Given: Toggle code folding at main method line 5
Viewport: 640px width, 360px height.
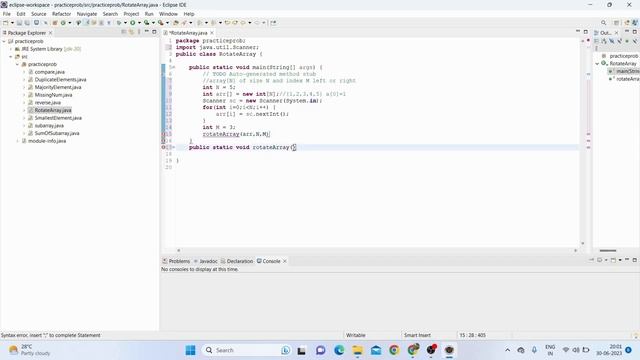Looking at the screenshot, I should [x=174, y=67].
